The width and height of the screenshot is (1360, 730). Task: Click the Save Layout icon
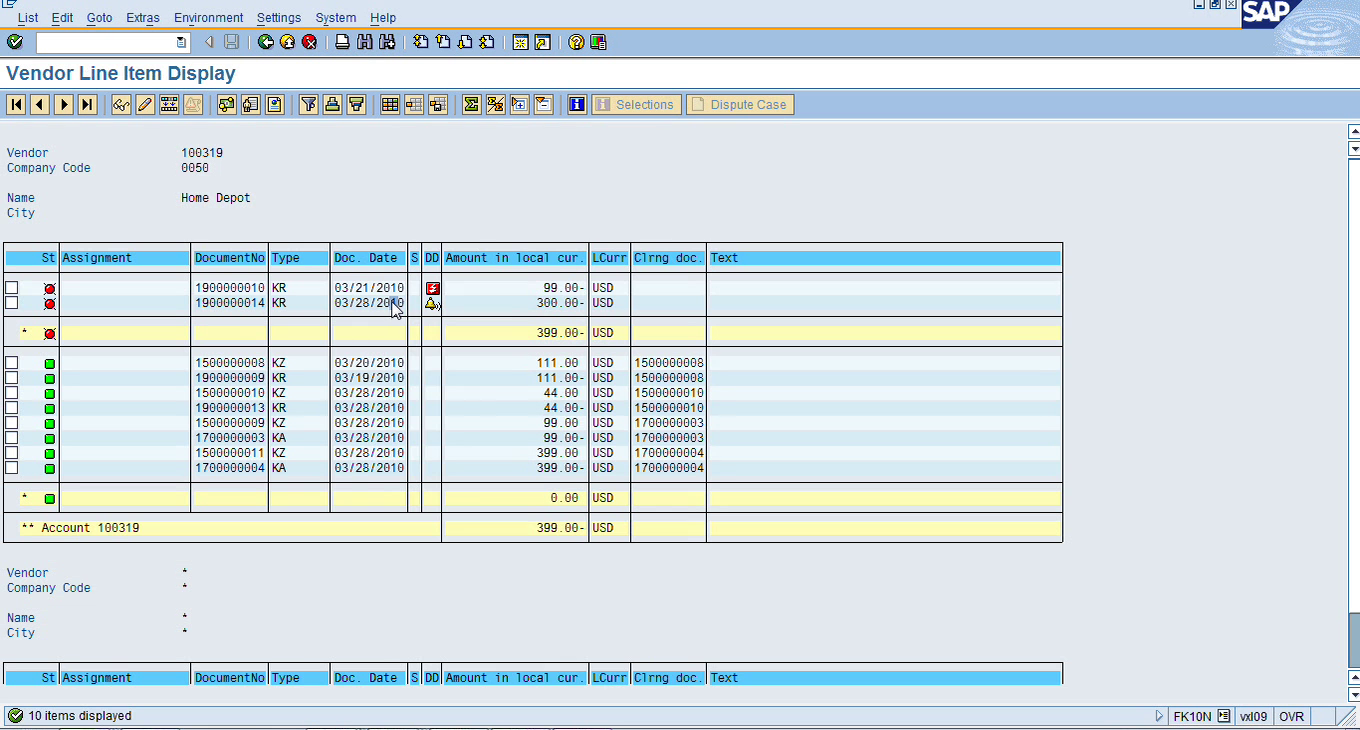tap(438, 104)
